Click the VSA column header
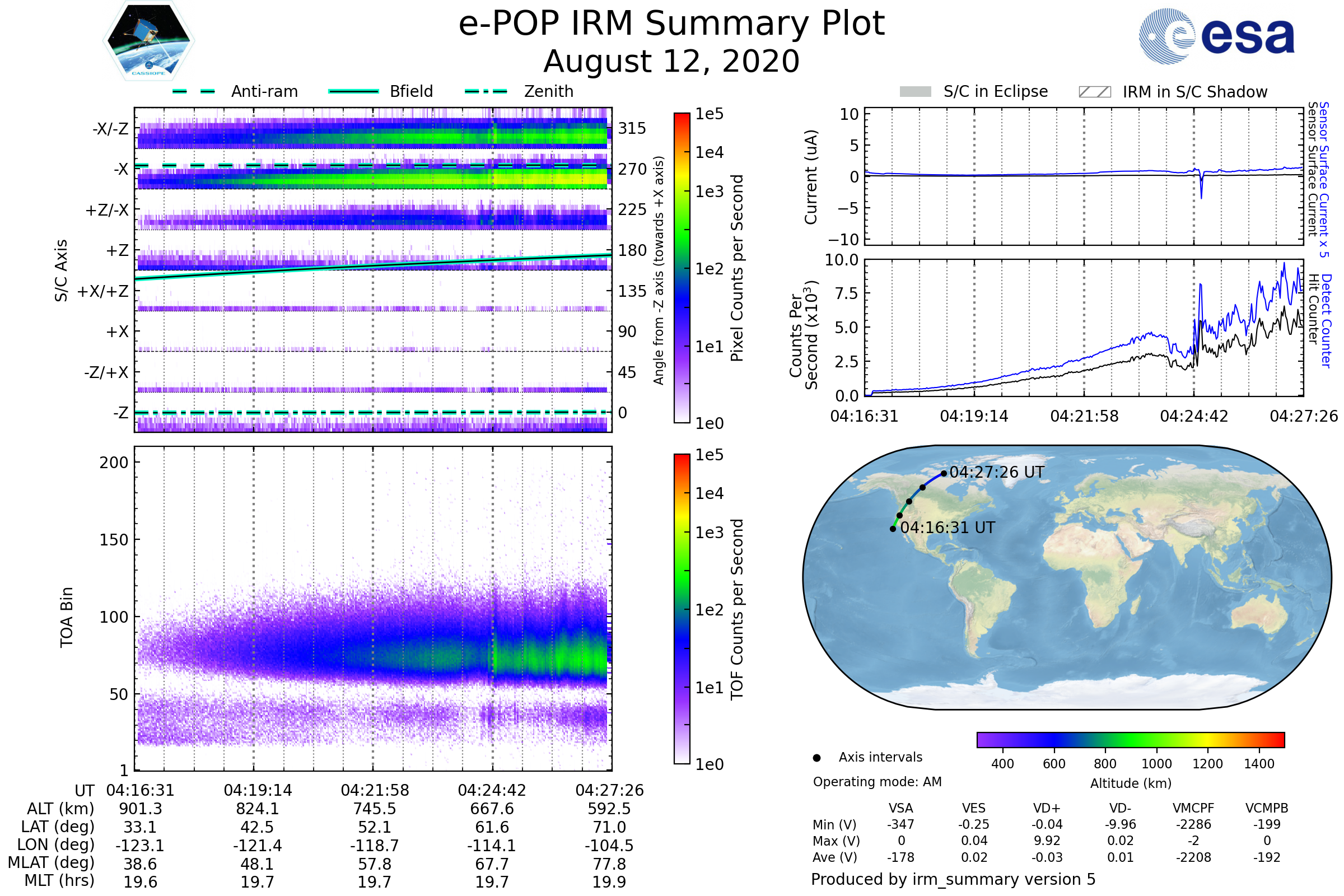 coord(900,809)
